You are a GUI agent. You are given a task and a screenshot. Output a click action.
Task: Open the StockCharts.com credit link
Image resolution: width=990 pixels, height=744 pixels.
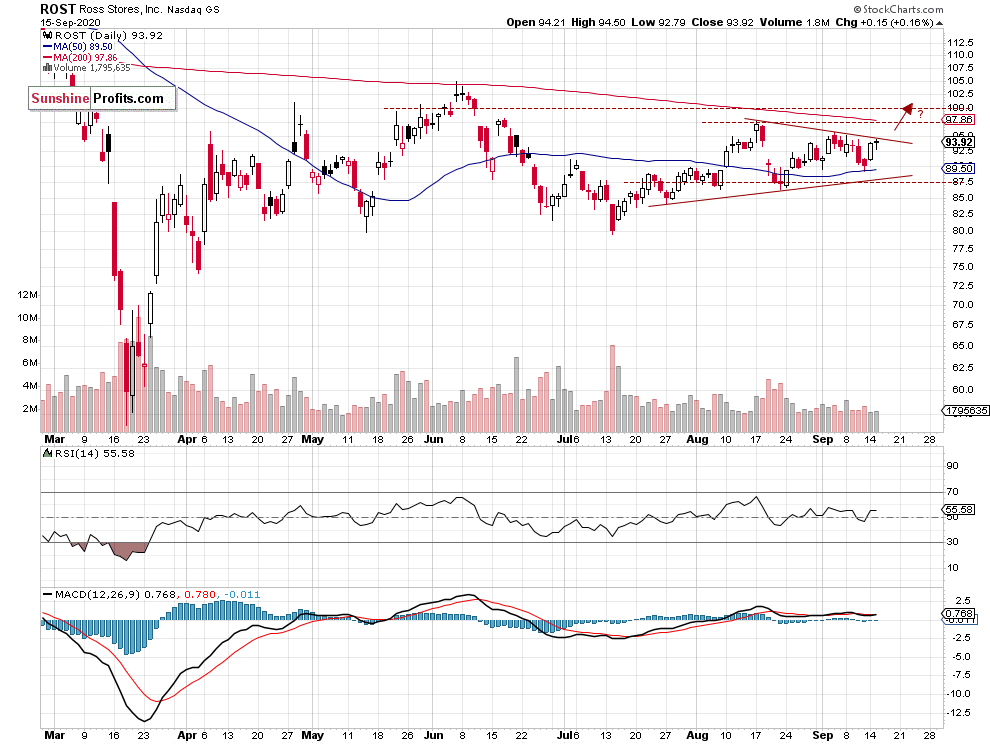898,9
